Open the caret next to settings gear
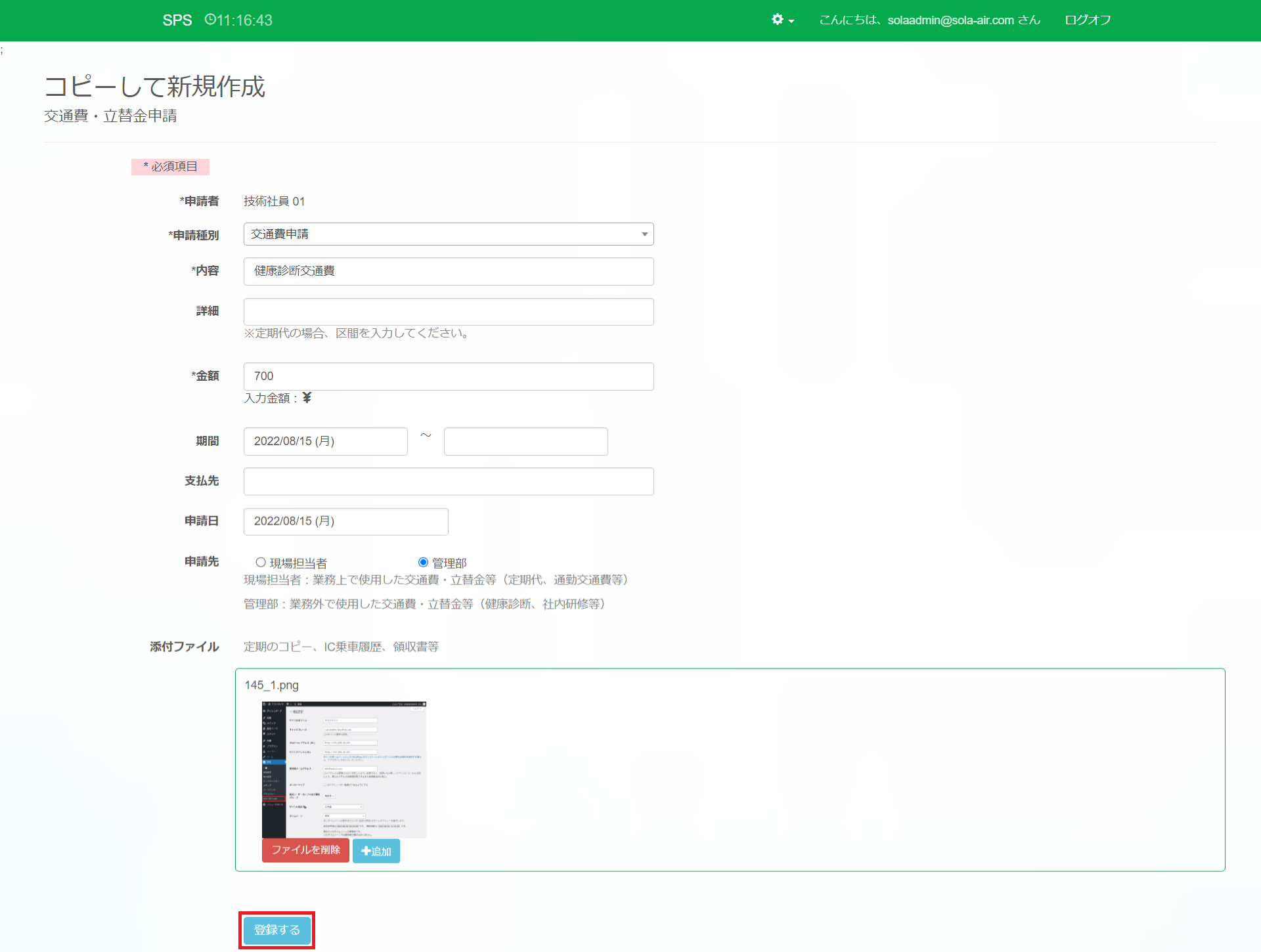Viewport: 1261px width, 952px height. 791,21
